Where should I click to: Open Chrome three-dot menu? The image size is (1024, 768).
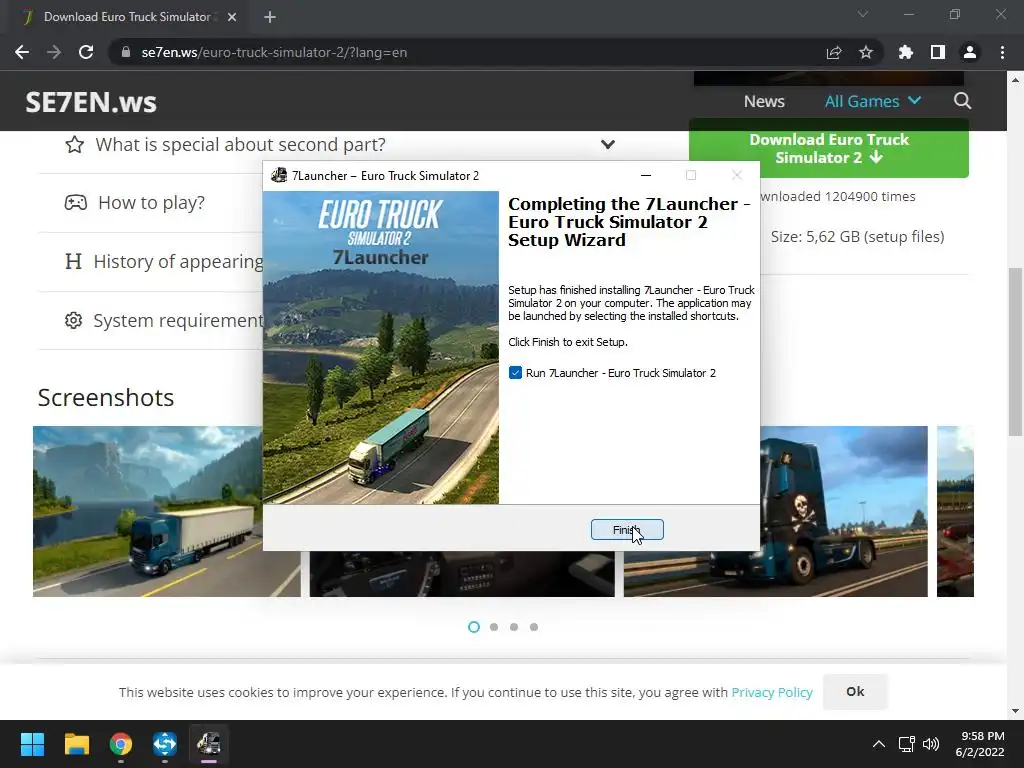1002,52
